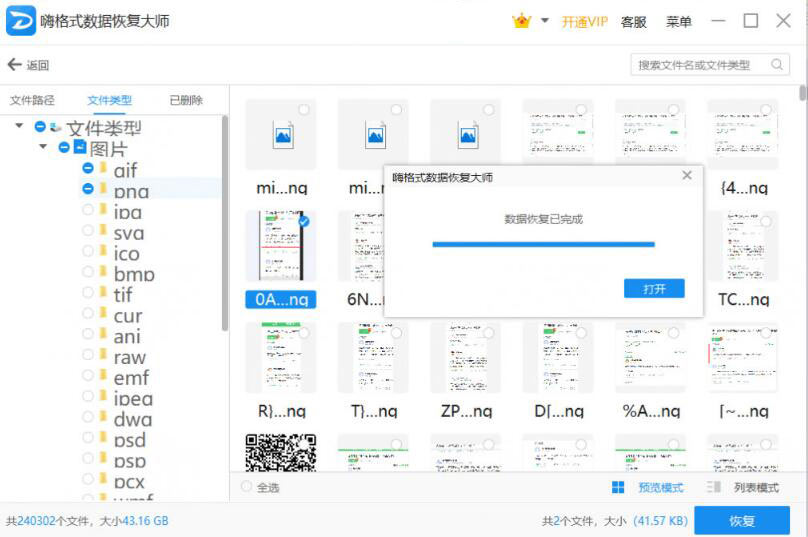Click 打开 button in dialog
808x537 pixels.
654,289
